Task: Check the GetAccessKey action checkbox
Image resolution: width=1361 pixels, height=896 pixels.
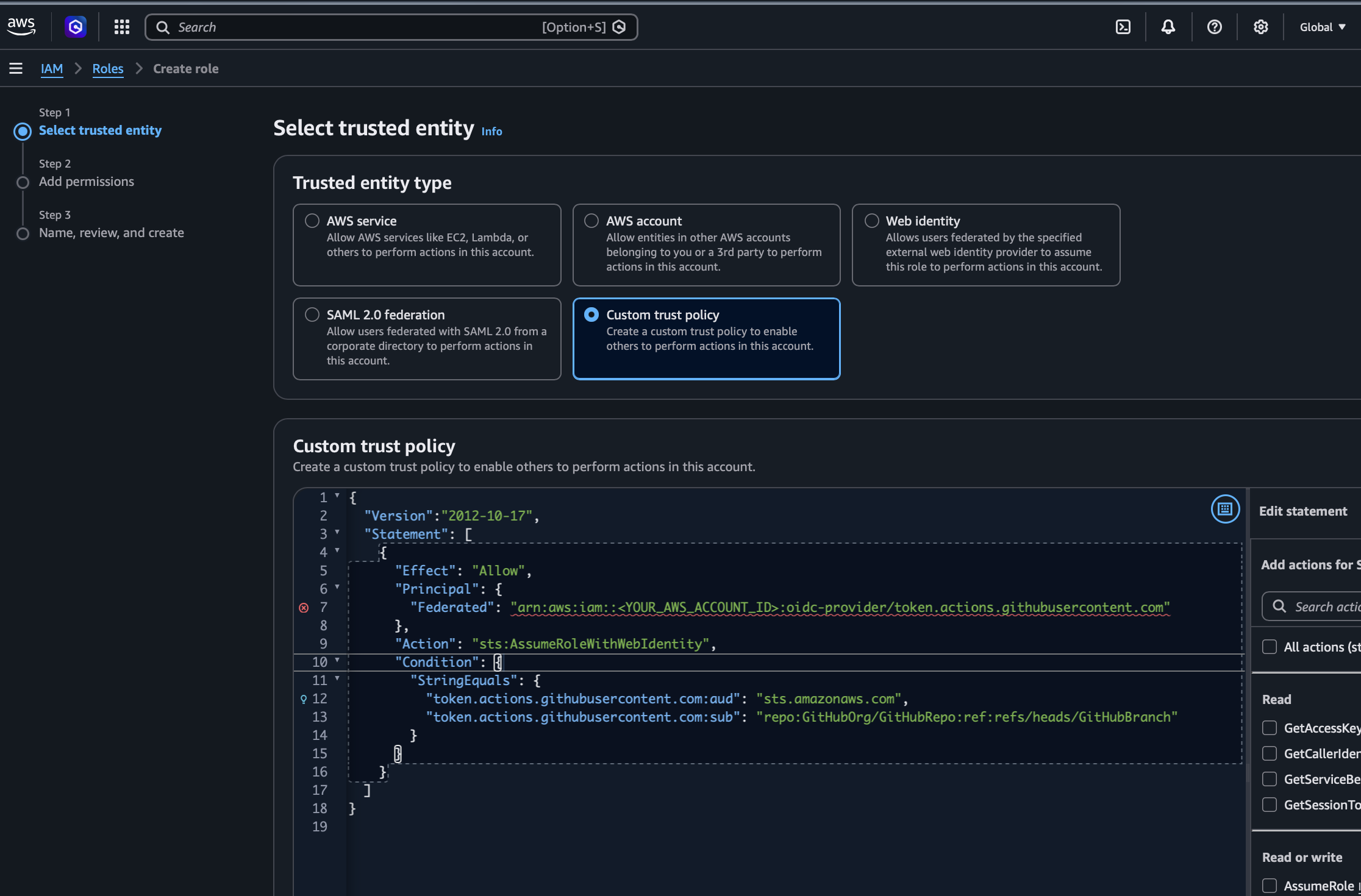Action: tap(1270, 728)
